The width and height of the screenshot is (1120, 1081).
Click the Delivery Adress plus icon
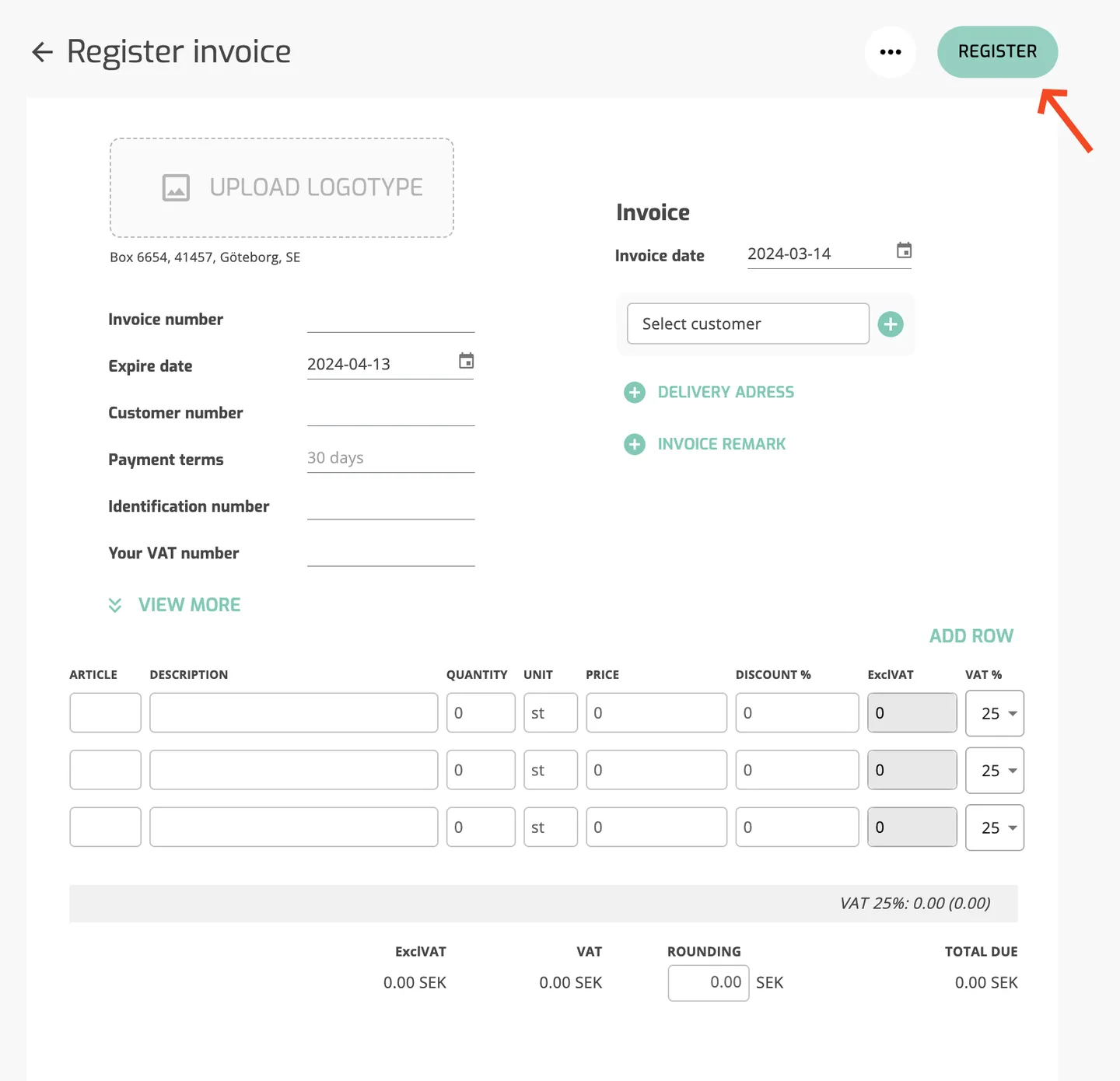point(635,392)
